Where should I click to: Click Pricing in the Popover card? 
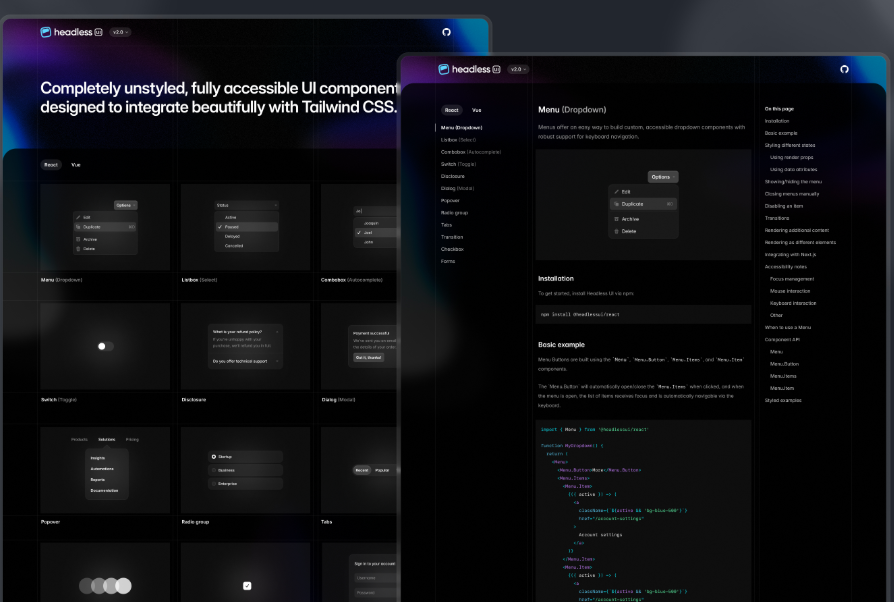click(132, 440)
